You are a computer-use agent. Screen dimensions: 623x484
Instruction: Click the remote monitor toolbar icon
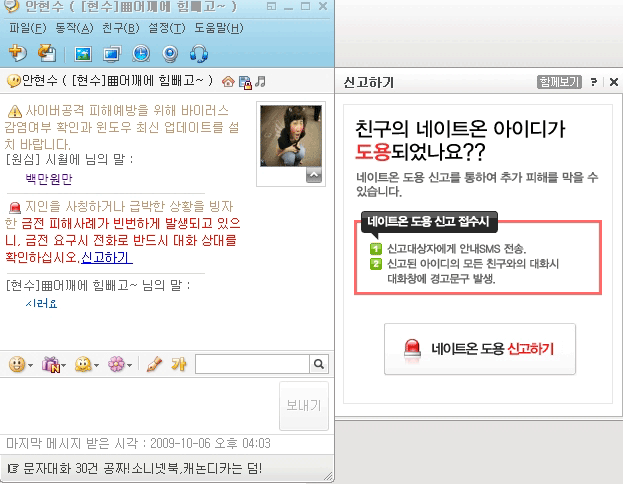tap(112, 54)
